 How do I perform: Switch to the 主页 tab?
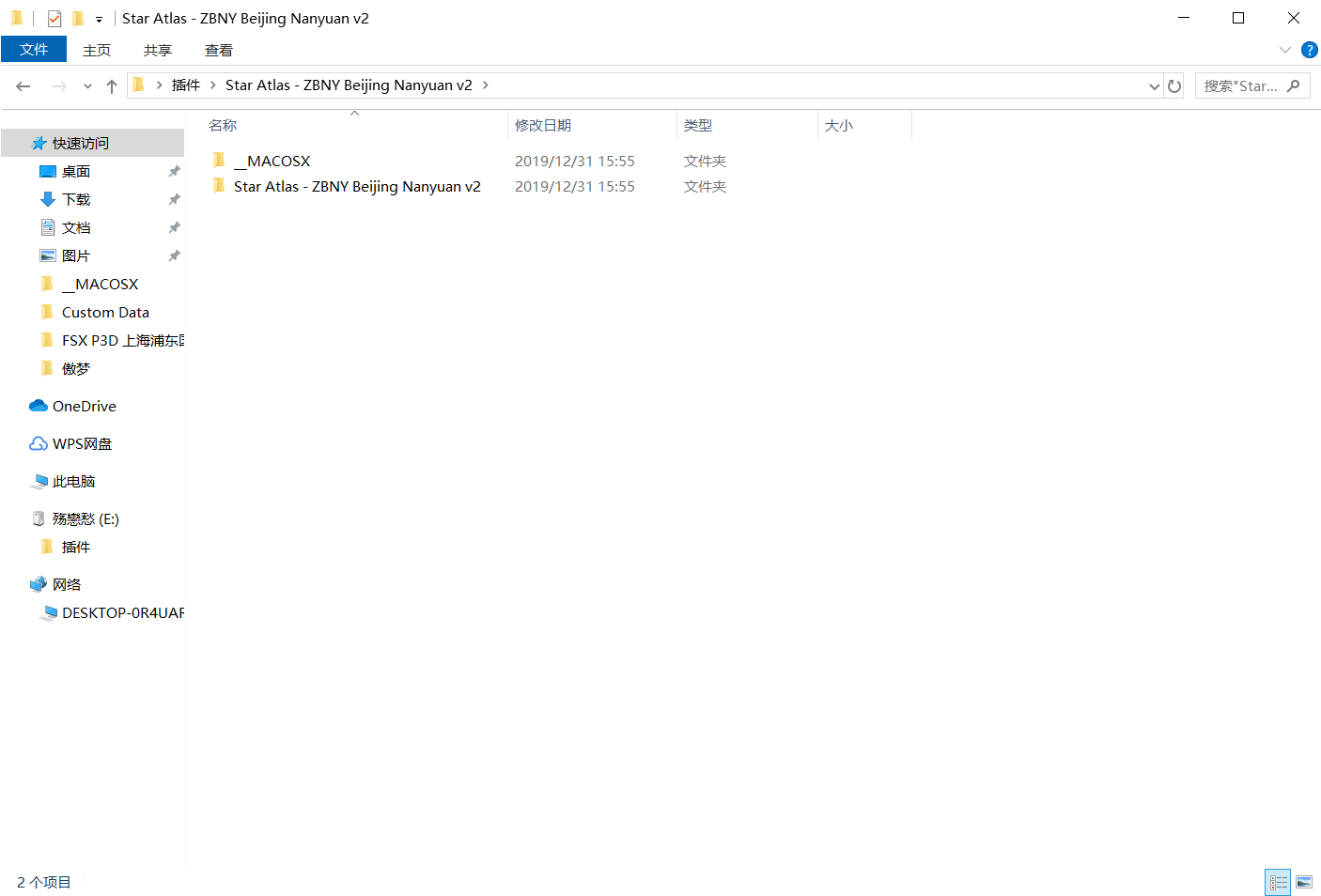pyautogui.click(x=97, y=50)
